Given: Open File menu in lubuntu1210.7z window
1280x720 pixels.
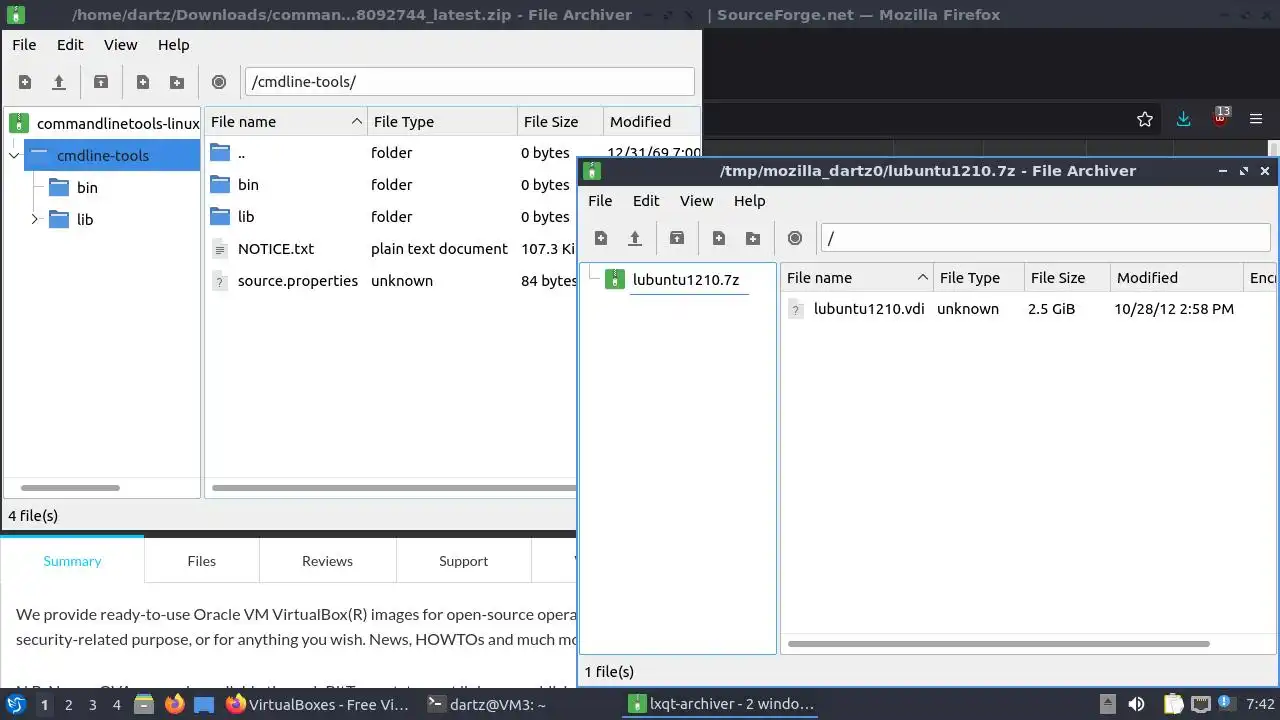Looking at the screenshot, I should coord(600,200).
